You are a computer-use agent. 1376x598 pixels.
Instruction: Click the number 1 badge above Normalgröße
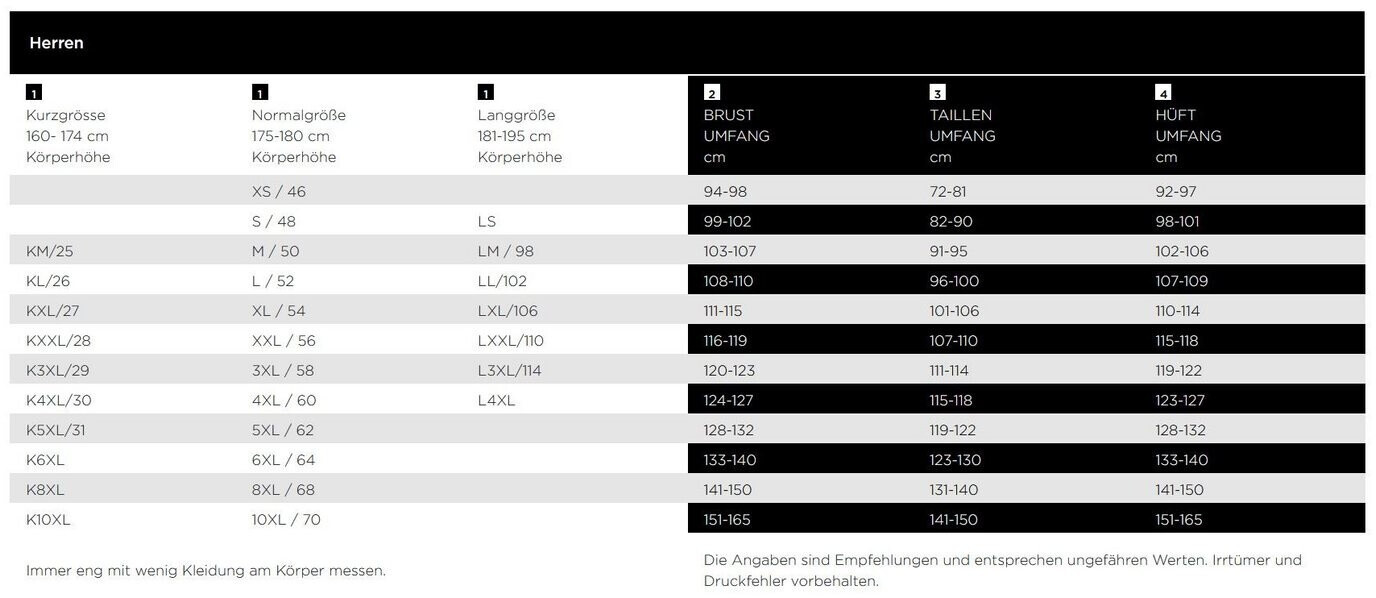[260, 93]
